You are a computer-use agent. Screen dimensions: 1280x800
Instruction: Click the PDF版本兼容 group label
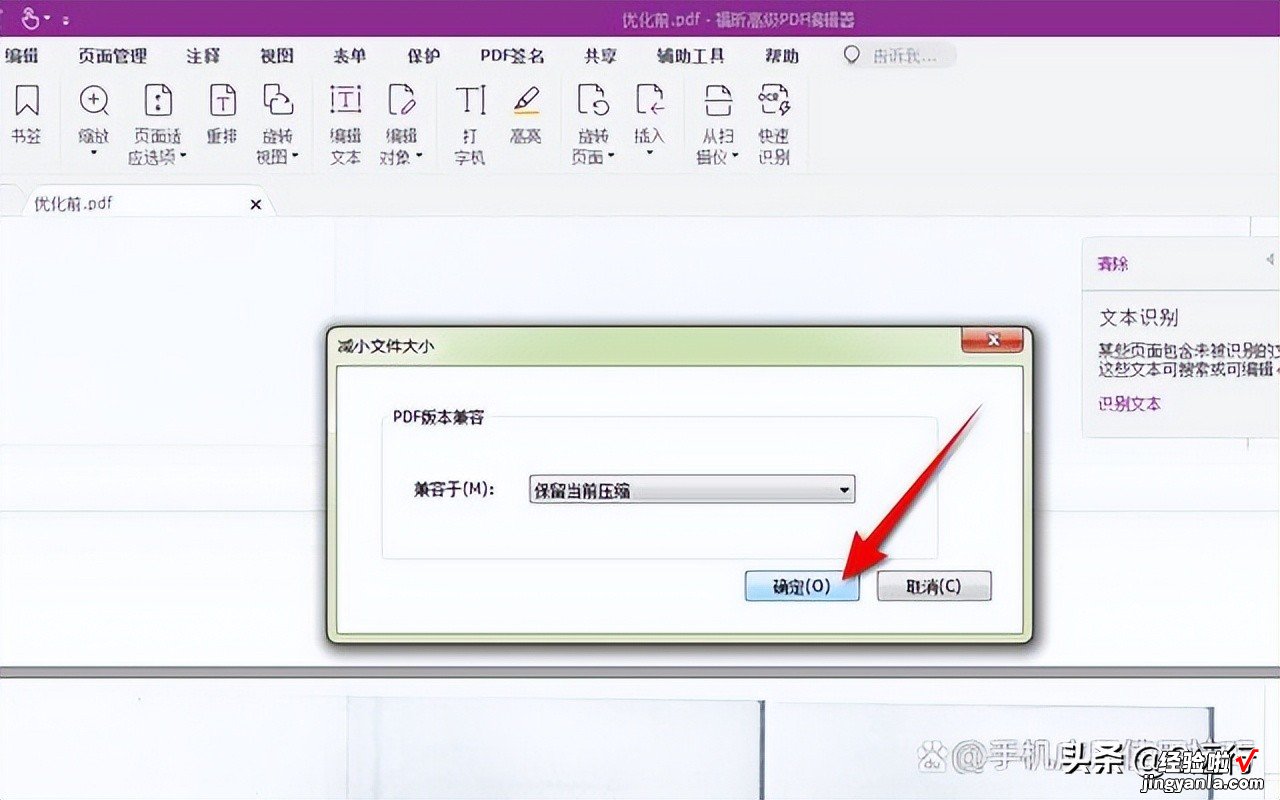(x=440, y=417)
